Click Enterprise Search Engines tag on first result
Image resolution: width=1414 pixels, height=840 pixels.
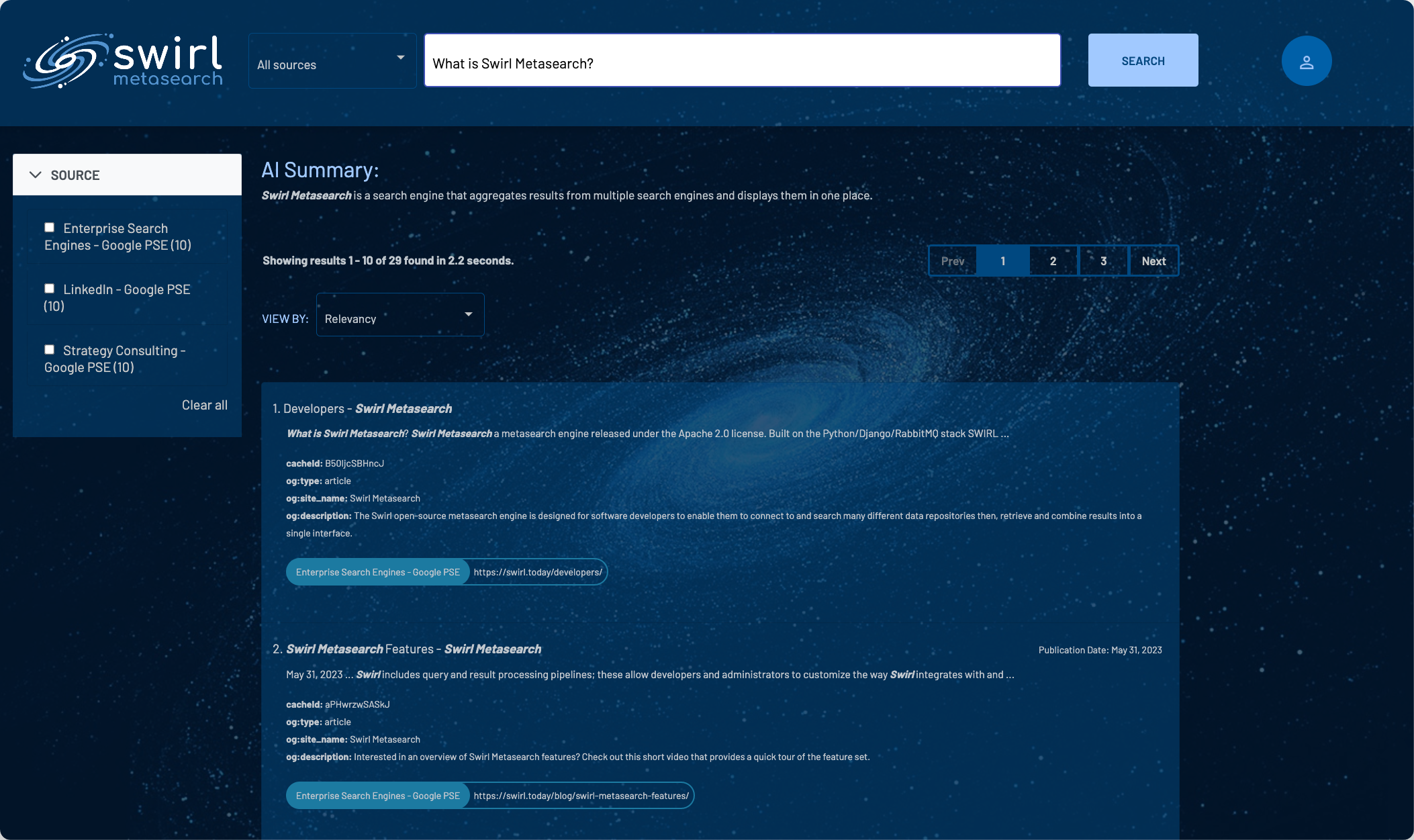click(x=377, y=572)
